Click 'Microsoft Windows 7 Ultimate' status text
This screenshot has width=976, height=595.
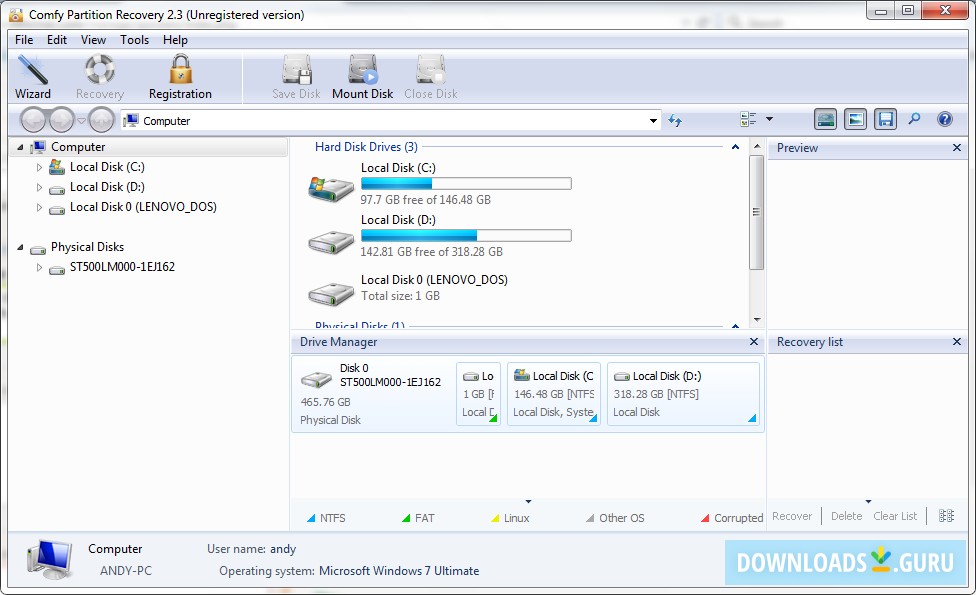[399, 571]
